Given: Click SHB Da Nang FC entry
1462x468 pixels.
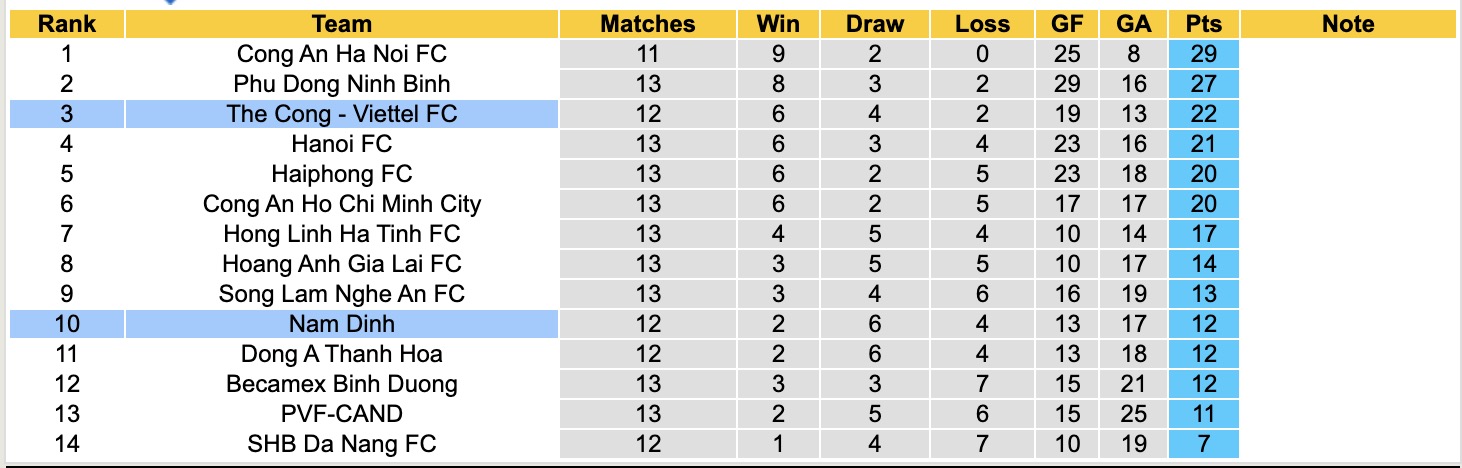Looking at the screenshot, I should point(342,444).
